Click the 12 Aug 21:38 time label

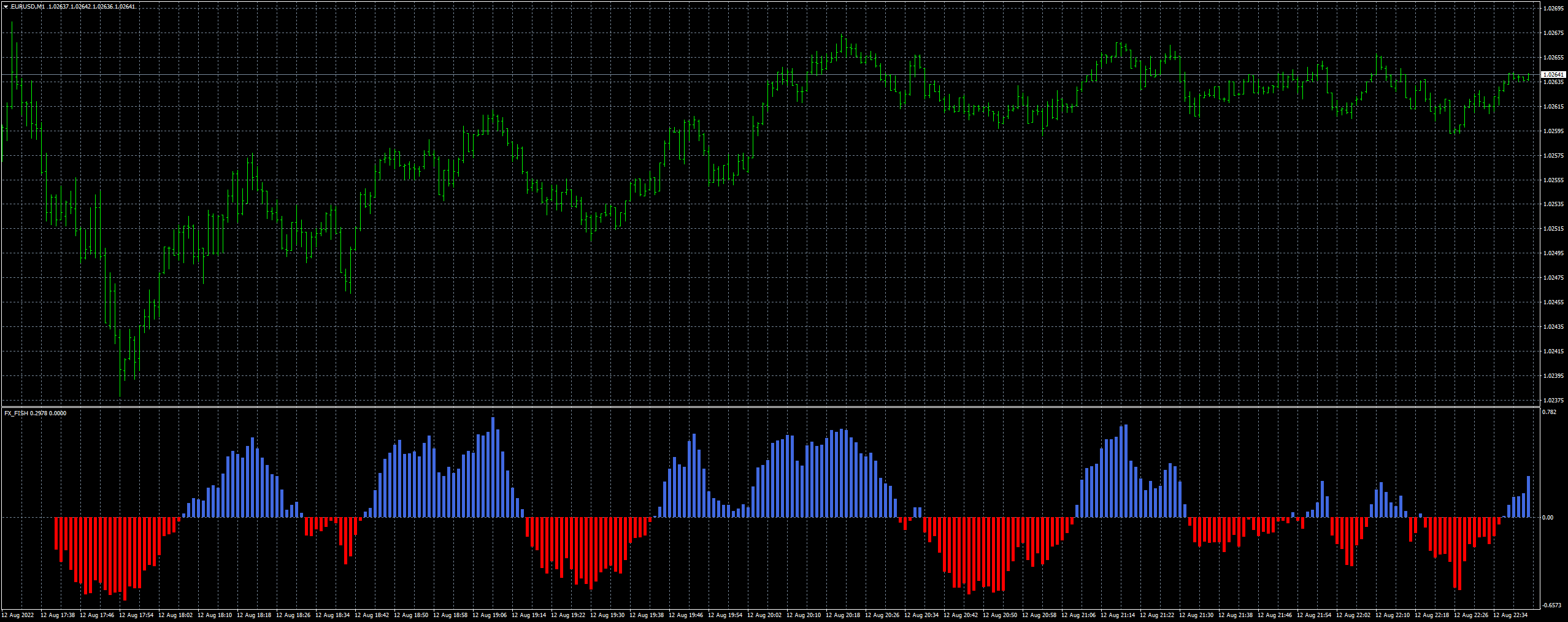click(x=1236, y=615)
